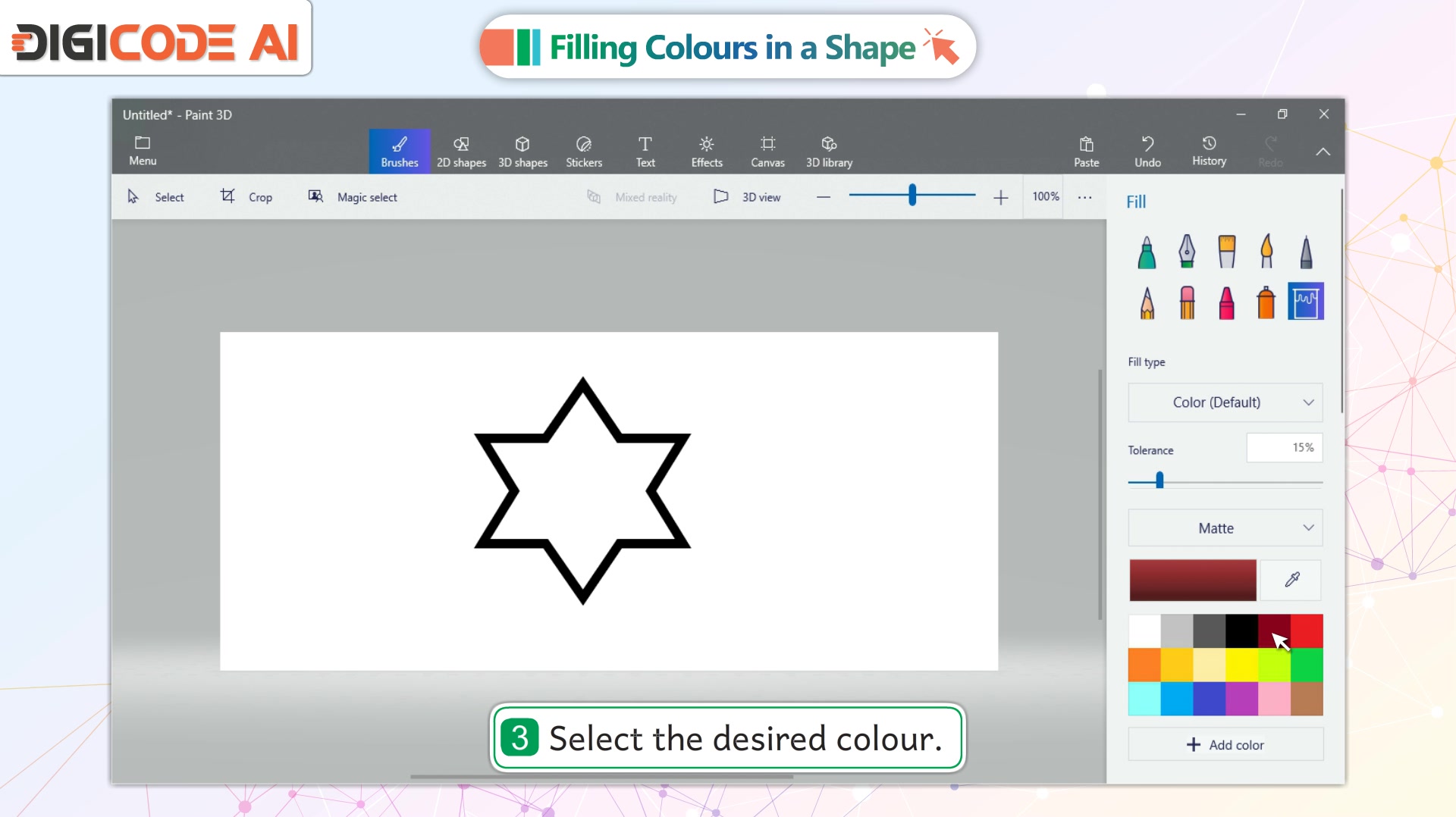This screenshot has width=1456, height=817.
Task: Click Mixed reality option
Action: pos(632,197)
